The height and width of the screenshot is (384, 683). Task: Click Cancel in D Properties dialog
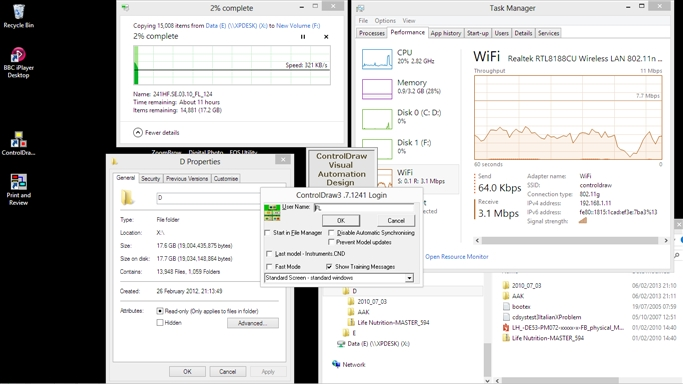(227, 371)
